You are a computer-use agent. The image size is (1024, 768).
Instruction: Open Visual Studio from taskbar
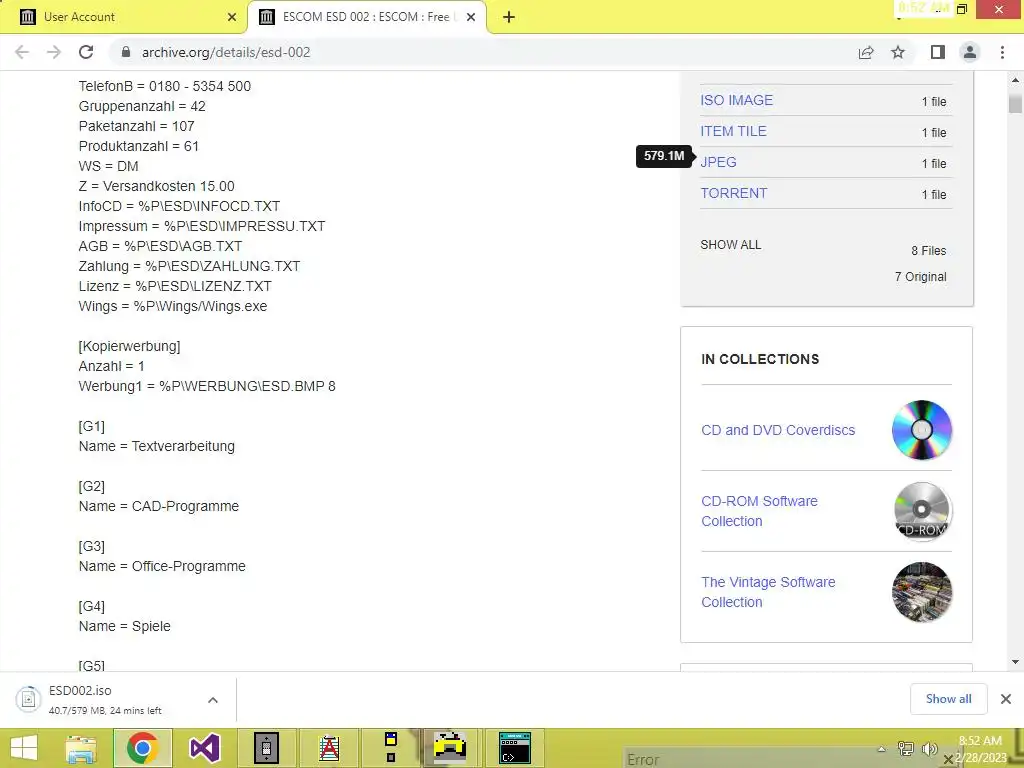pyautogui.click(x=205, y=748)
